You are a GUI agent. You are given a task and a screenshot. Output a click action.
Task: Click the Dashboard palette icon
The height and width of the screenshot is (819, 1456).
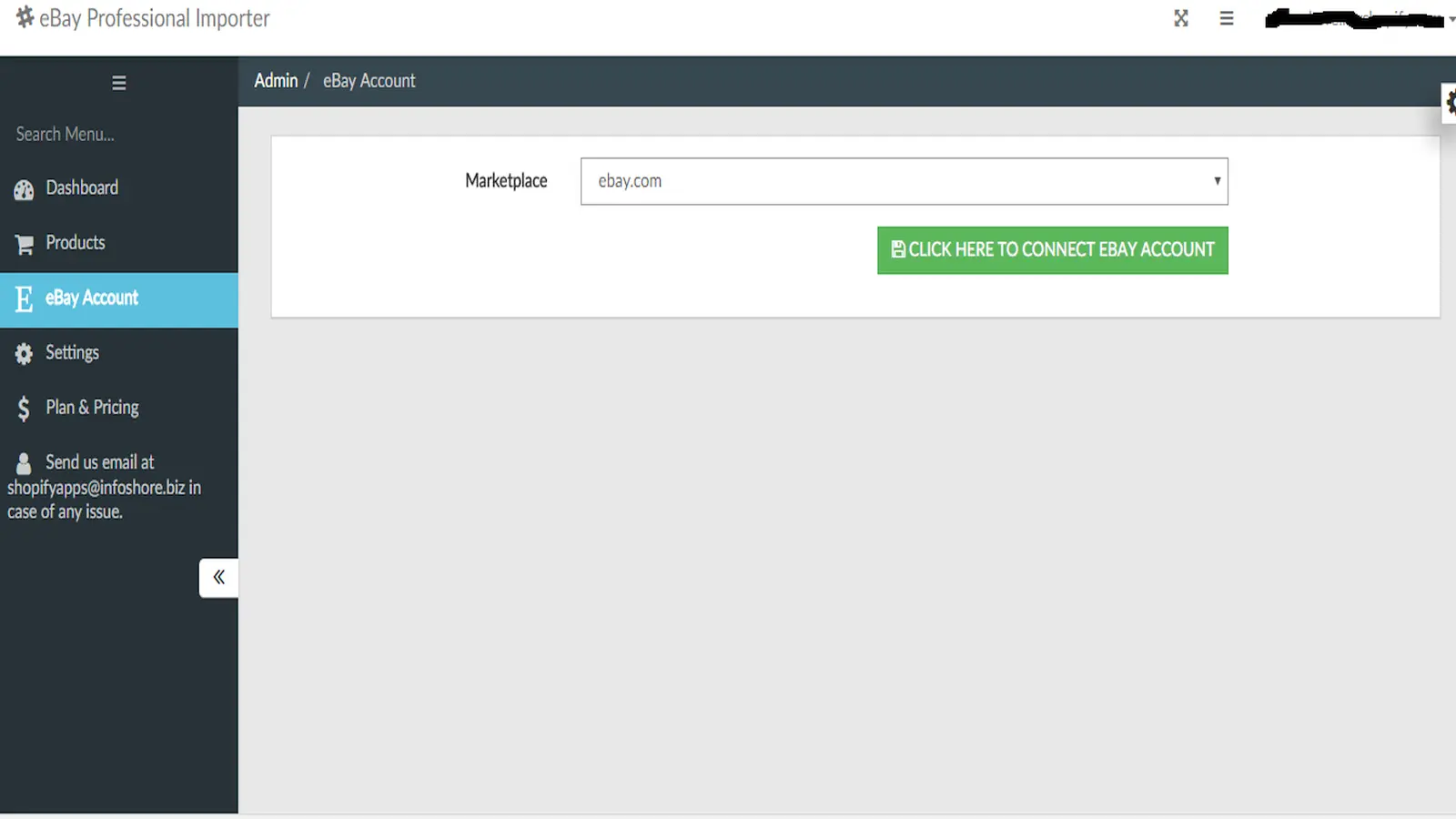(x=24, y=189)
